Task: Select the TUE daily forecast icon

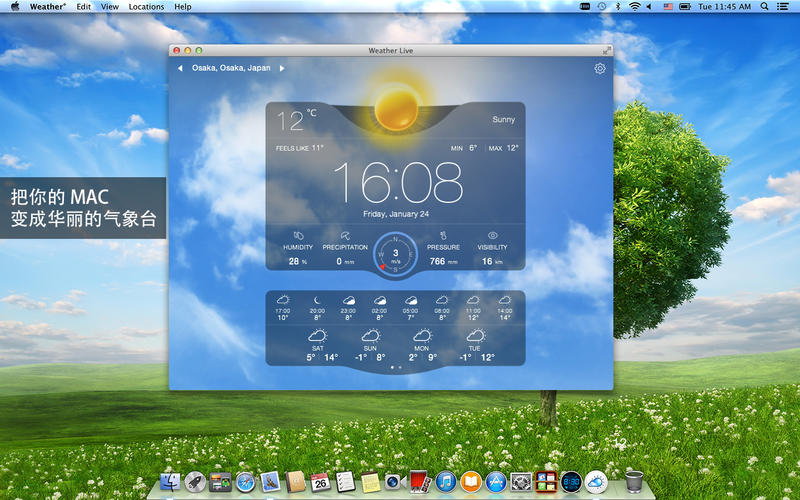Action: (476, 336)
